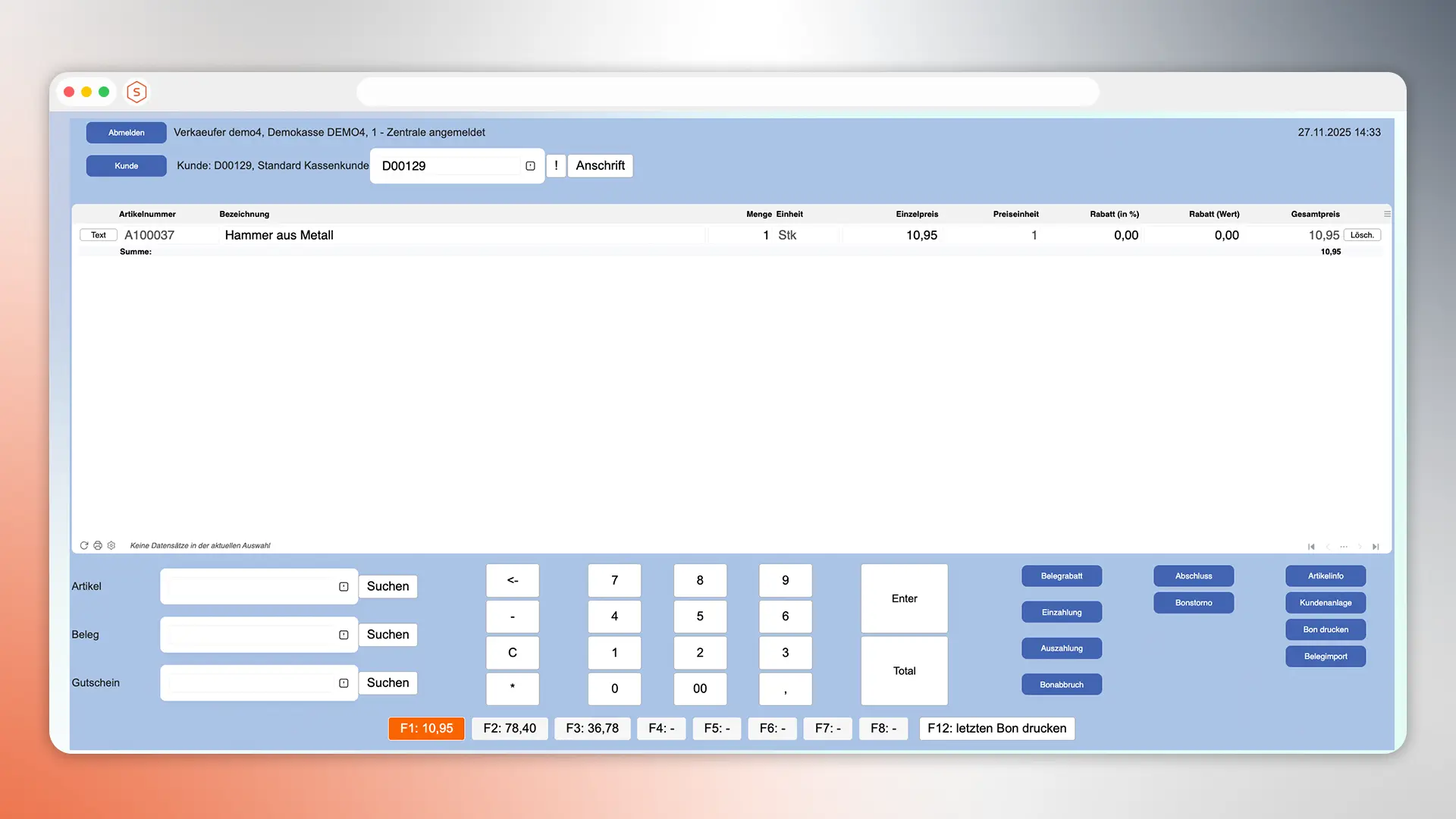This screenshot has height=819, width=1456.
Task: Switch to receipt tab F3: 36,78
Action: pos(592,728)
